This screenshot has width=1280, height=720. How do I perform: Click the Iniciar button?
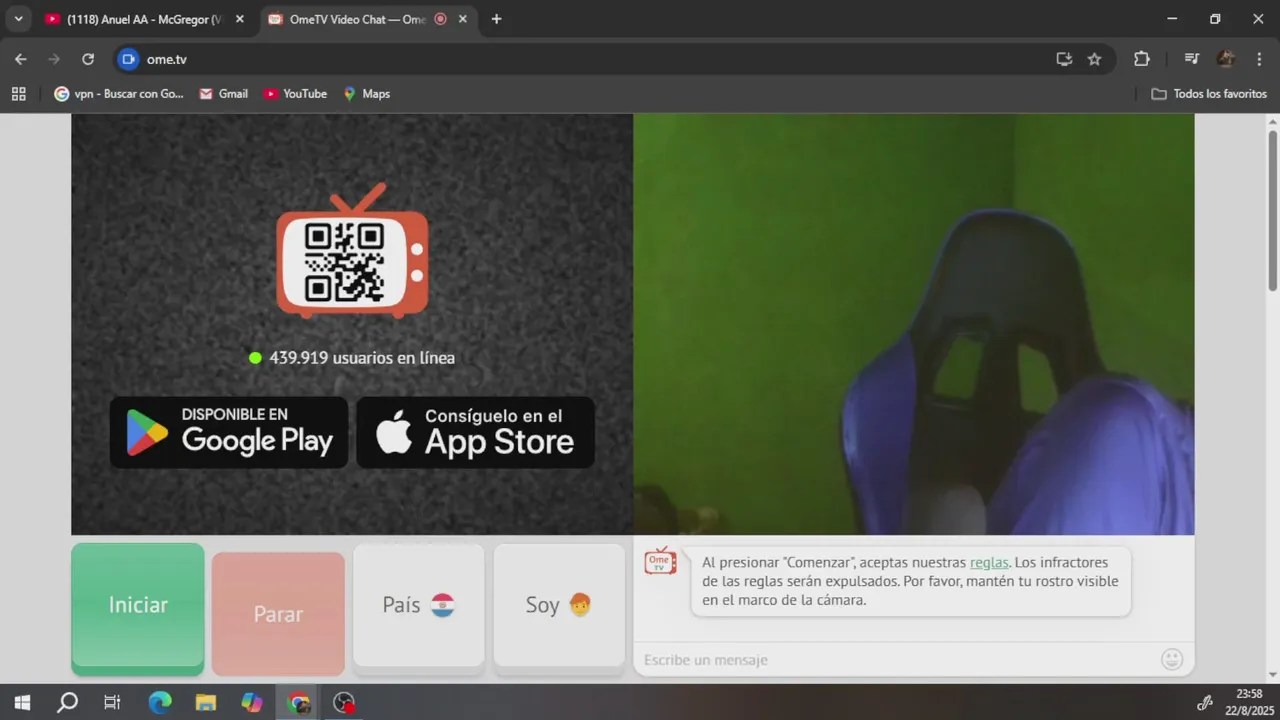coord(138,606)
